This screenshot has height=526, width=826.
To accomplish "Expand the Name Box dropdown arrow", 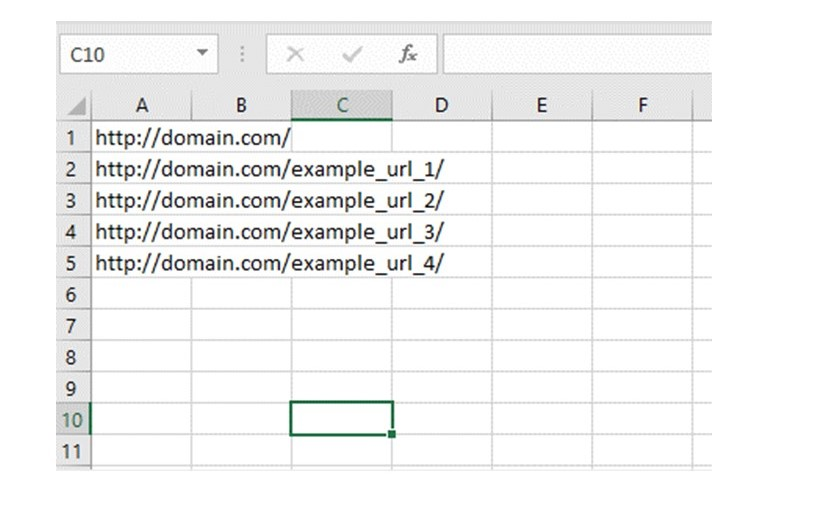I will 204,52.
